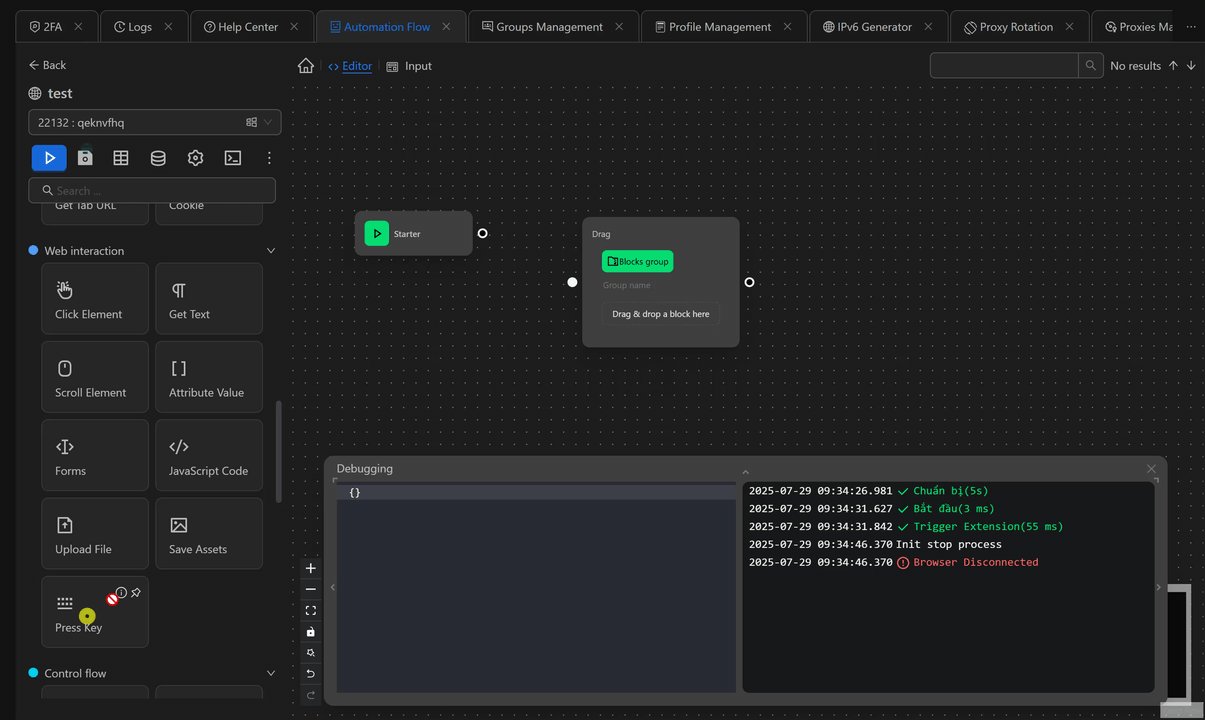Open the terminal console icon
Screen dimensions: 1205x720
232,158
